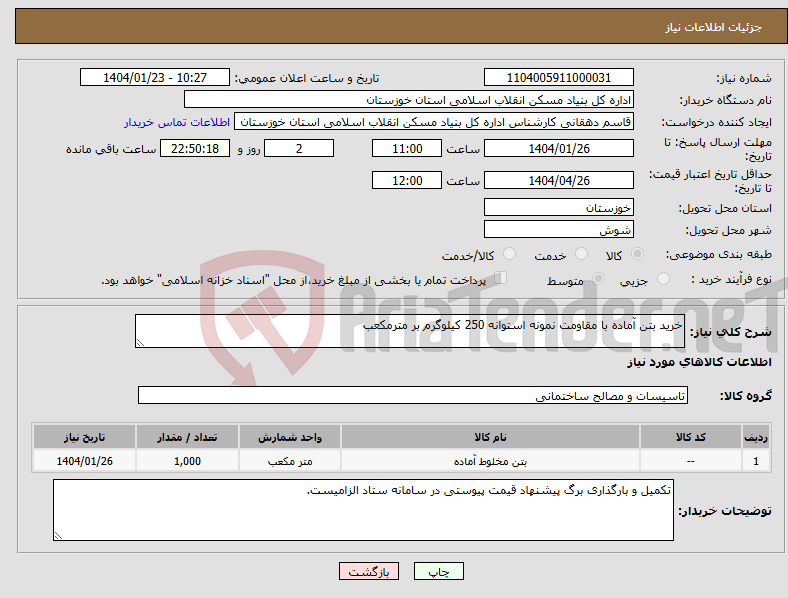Click the طبقه بندی موضوعی label
The image size is (788, 598).
tap(719, 255)
